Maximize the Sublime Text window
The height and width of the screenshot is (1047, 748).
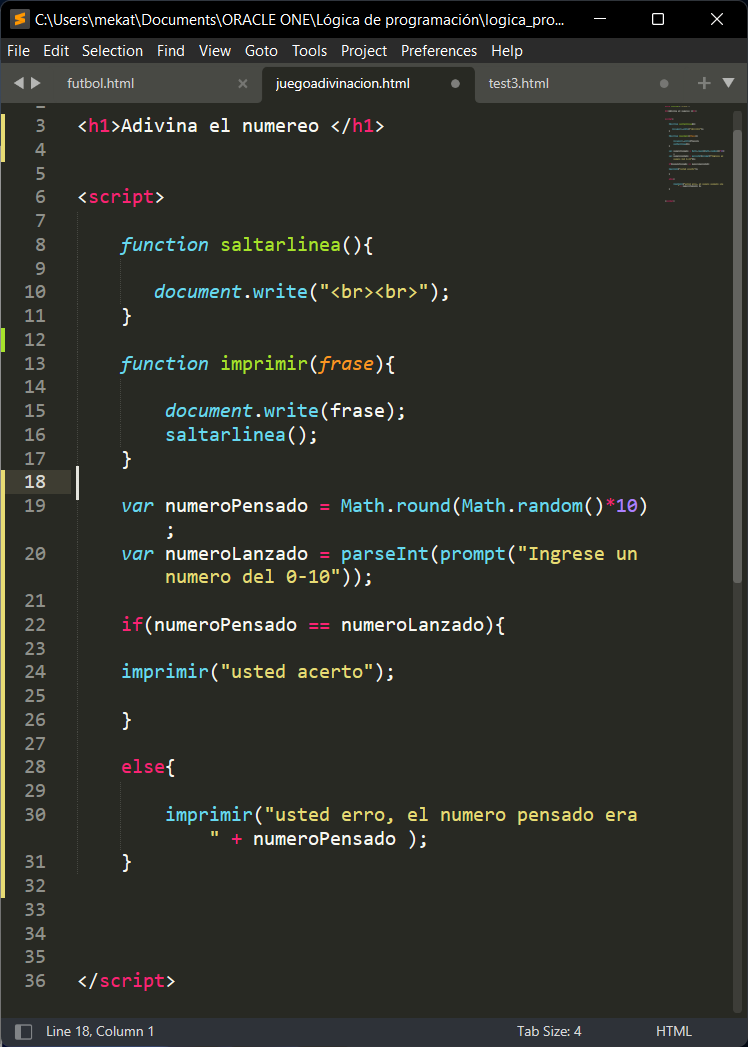pyautogui.click(x=658, y=19)
